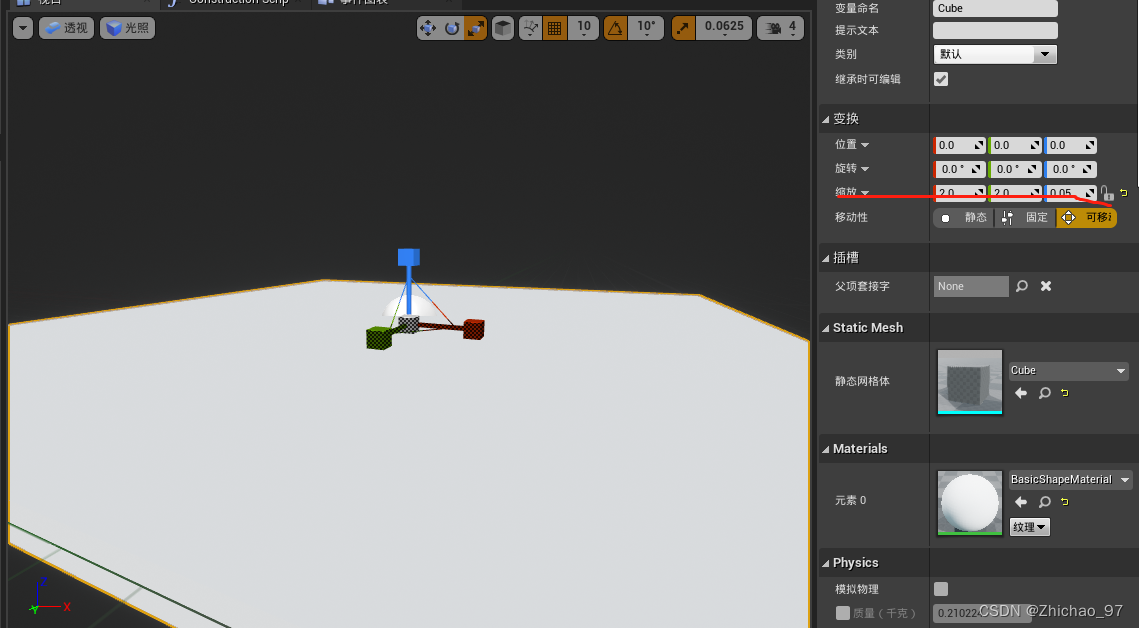The image size is (1139, 628).
Task: Toggle the 继承时可编辑 checkbox
Action: click(941, 79)
